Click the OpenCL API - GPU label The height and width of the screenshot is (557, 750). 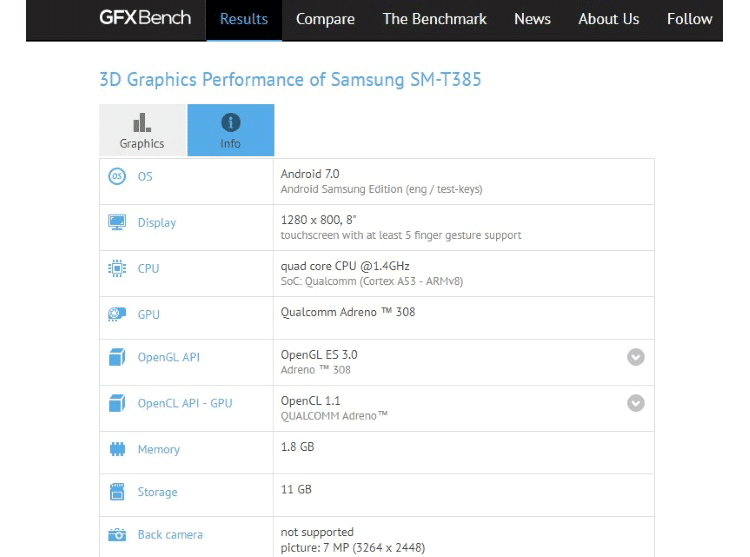(185, 403)
